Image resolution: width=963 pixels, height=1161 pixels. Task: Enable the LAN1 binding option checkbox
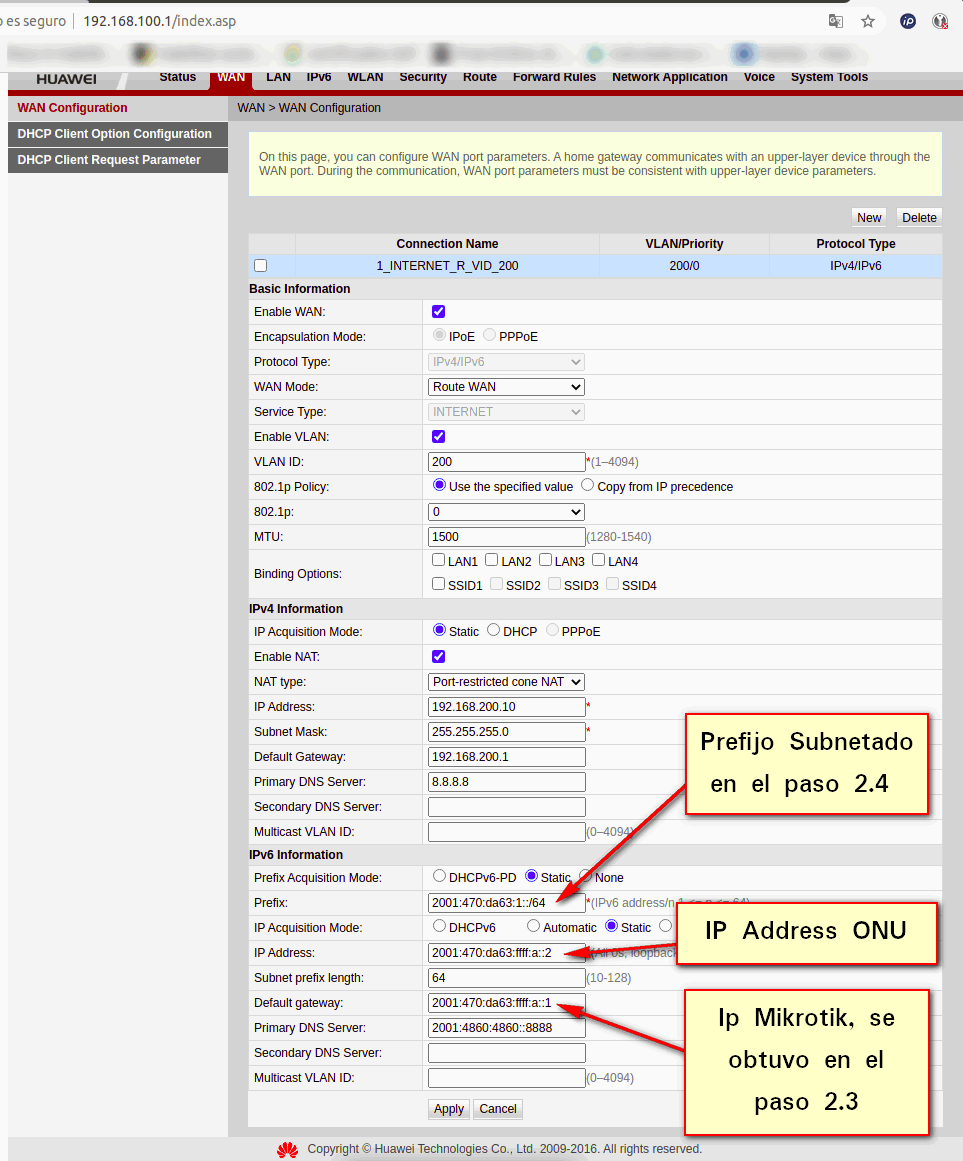pyautogui.click(x=439, y=561)
